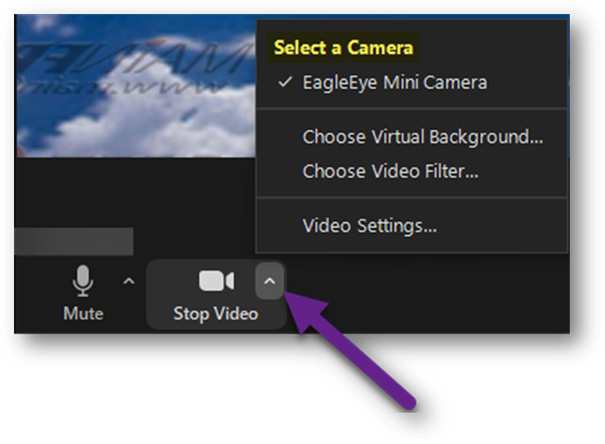
Task: Toggle the checkmark beside EagleEye Mini Camera
Action: (285, 82)
